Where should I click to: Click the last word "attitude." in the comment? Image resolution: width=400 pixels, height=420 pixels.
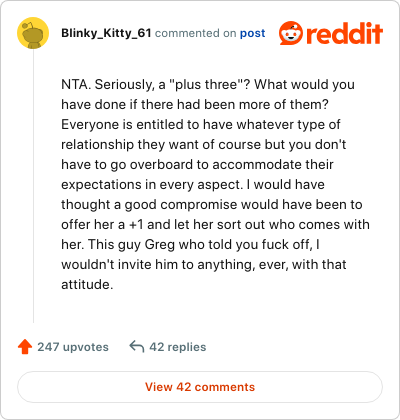[87, 284]
